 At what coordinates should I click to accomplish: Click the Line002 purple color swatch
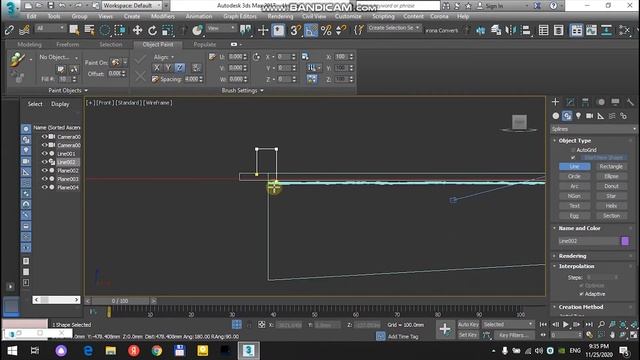tap(625, 241)
